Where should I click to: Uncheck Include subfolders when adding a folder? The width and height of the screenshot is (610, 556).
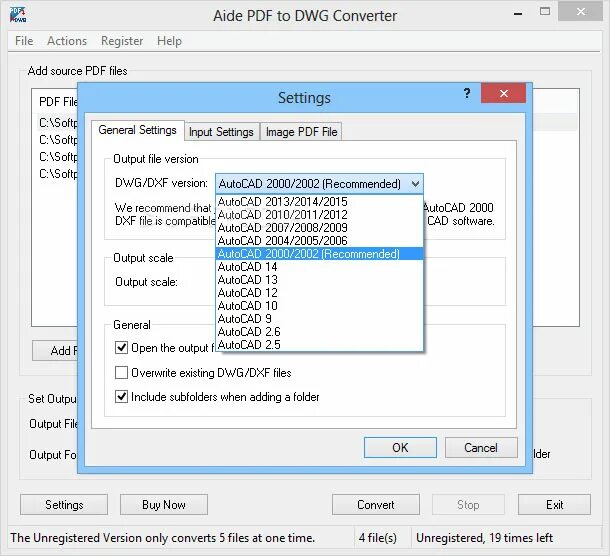(x=121, y=397)
